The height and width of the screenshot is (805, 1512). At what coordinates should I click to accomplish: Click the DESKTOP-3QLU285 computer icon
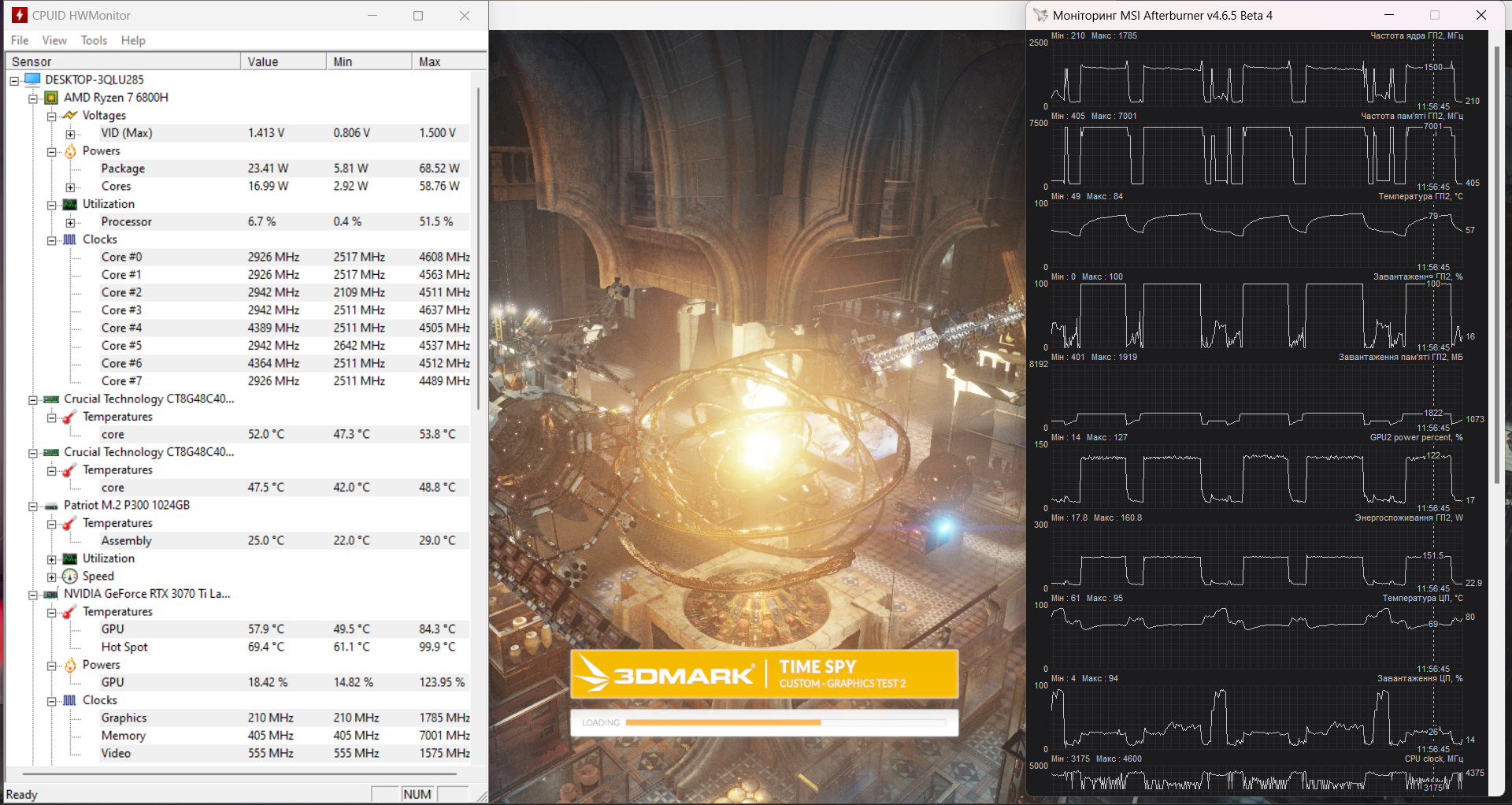(x=32, y=80)
